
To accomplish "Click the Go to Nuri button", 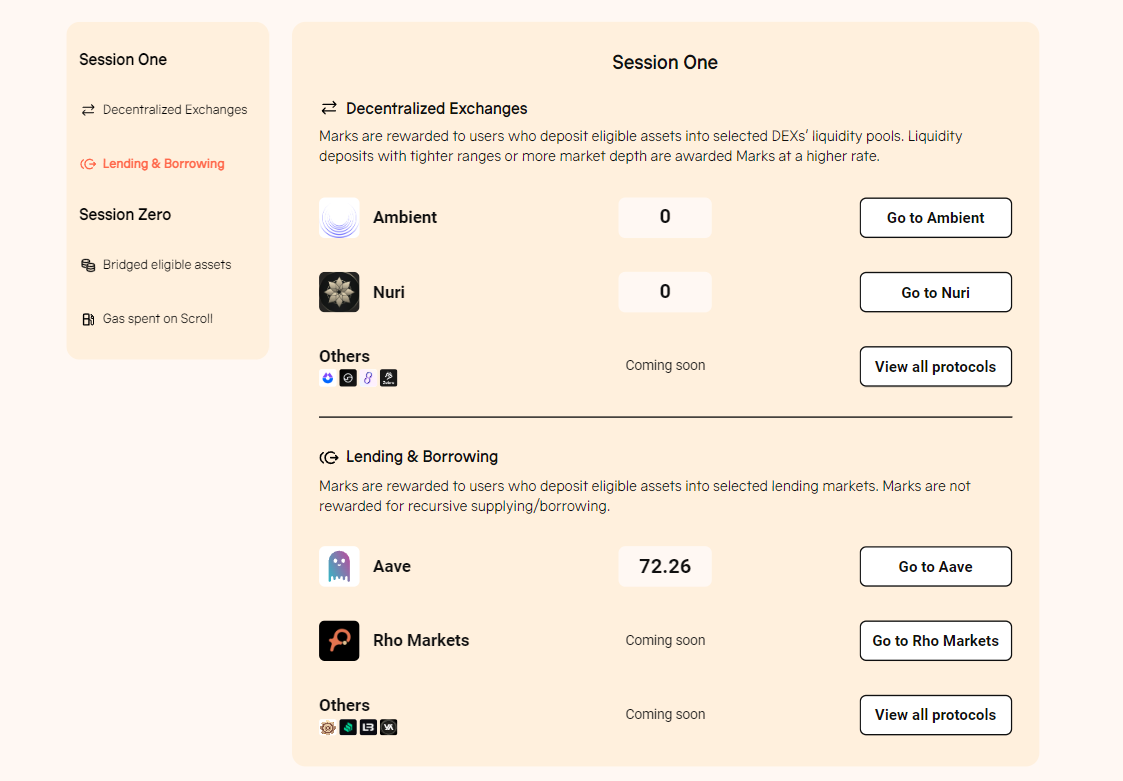I will (x=935, y=292).
